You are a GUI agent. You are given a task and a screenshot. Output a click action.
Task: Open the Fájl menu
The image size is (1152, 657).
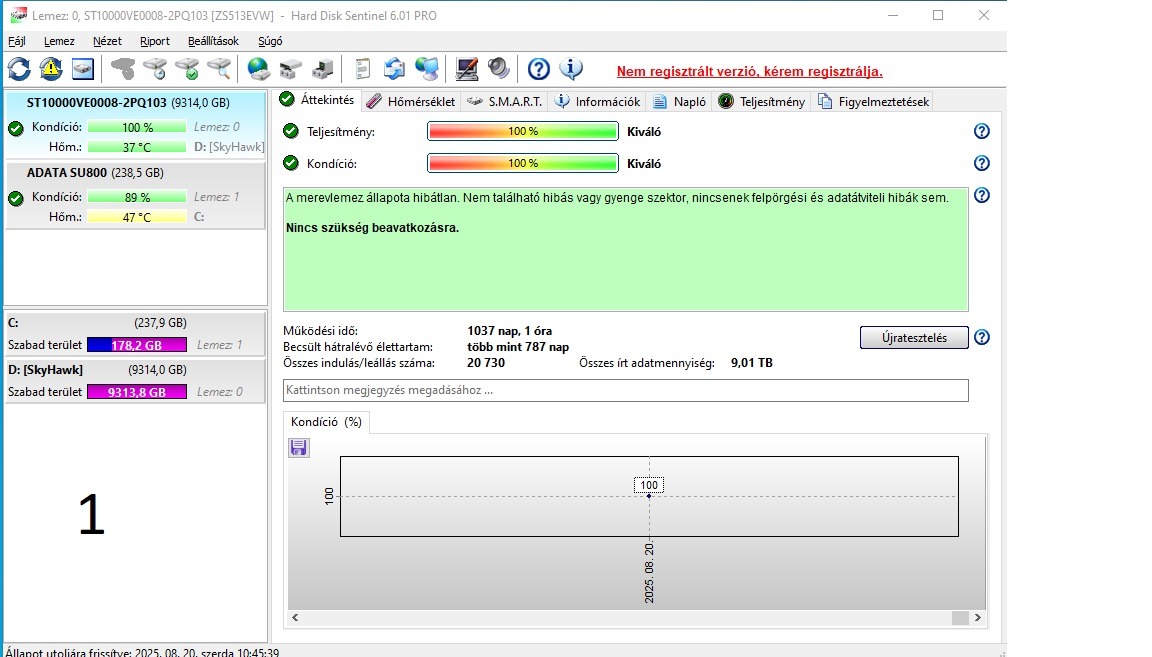[17, 41]
